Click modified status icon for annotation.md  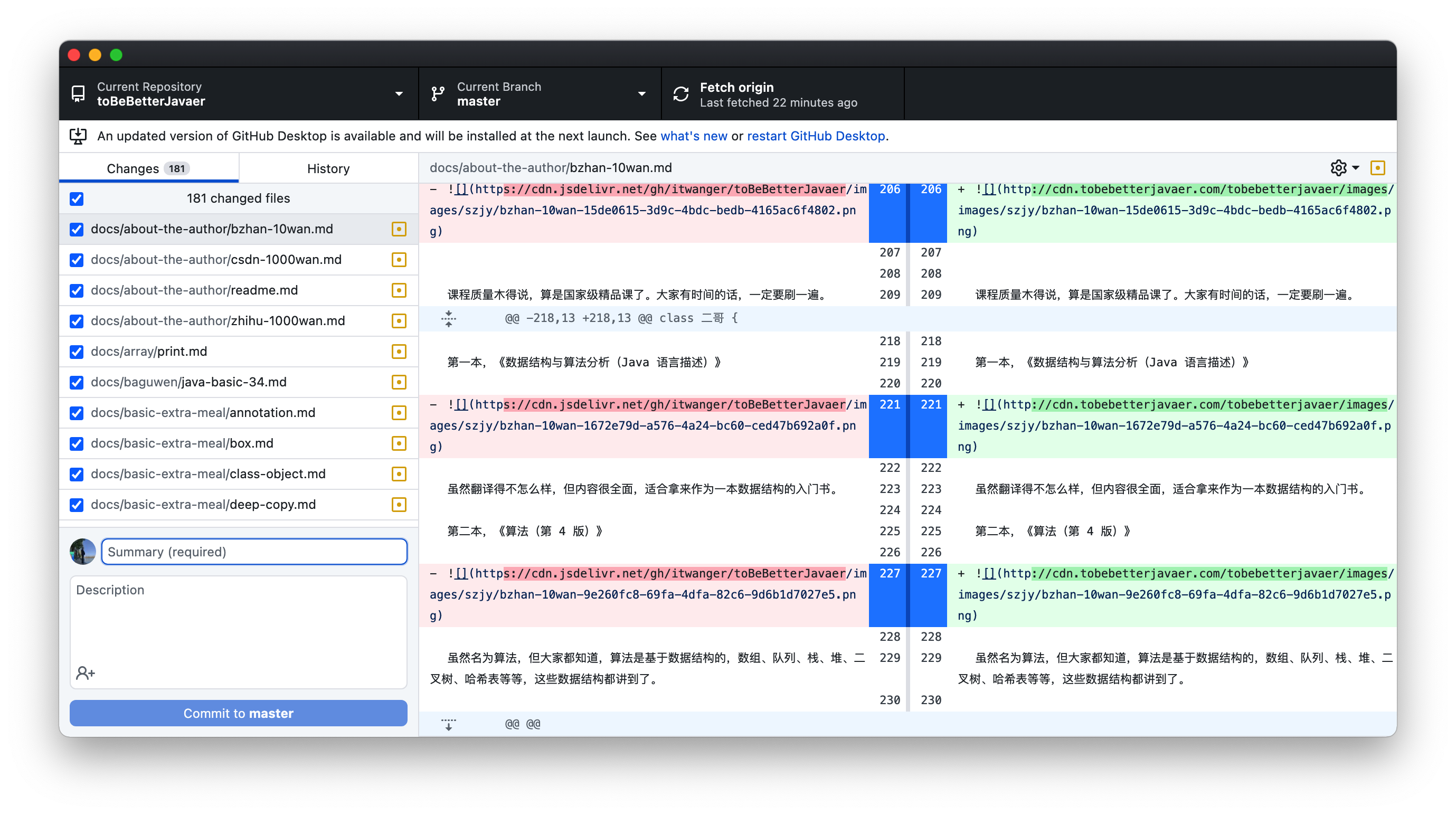pyautogui.click(x=399, y=413)
